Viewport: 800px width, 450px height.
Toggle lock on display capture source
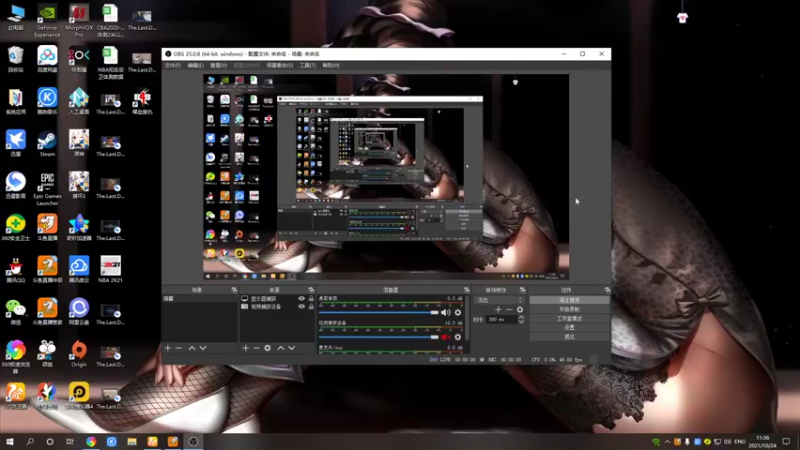311,298
